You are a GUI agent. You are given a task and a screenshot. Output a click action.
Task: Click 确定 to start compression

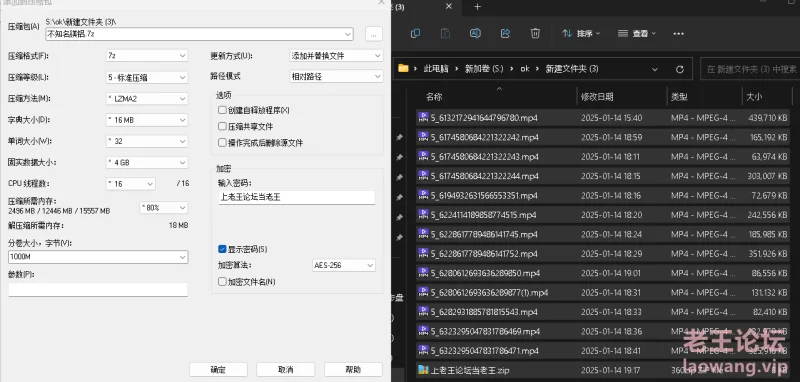[x=218, y=370]
